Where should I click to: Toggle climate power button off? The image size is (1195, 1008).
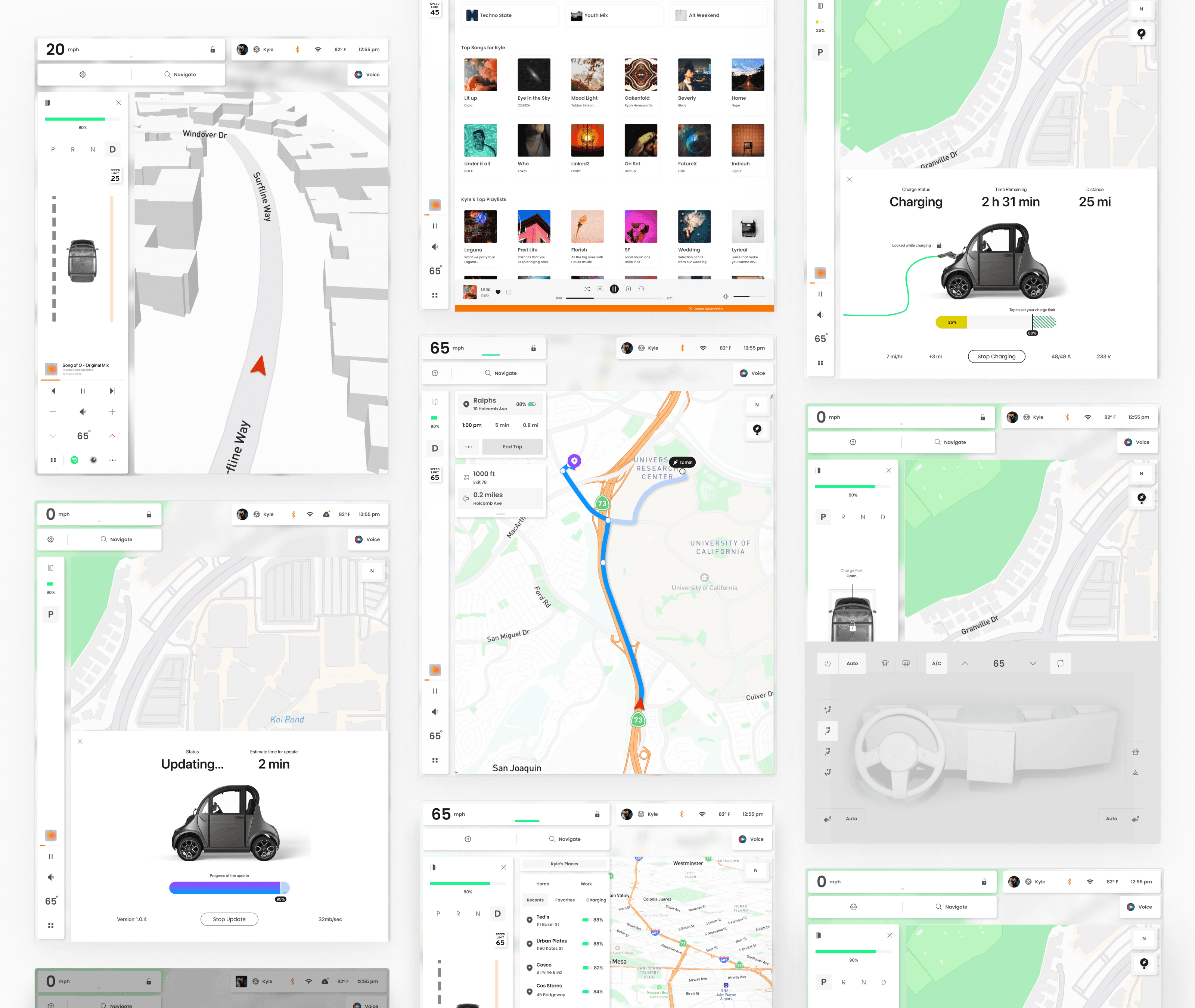(x=827, y=663)
